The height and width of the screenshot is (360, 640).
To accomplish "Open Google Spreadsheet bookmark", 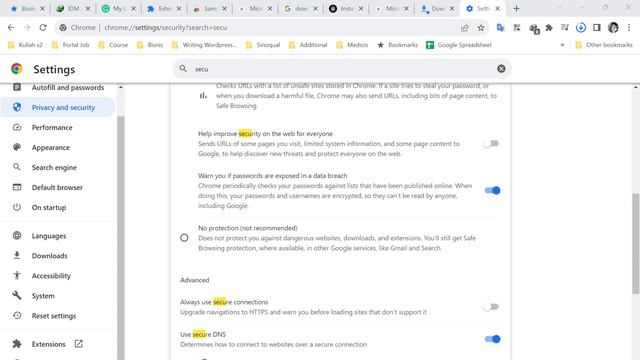I will pyautogui.click(x=459, y=45).
